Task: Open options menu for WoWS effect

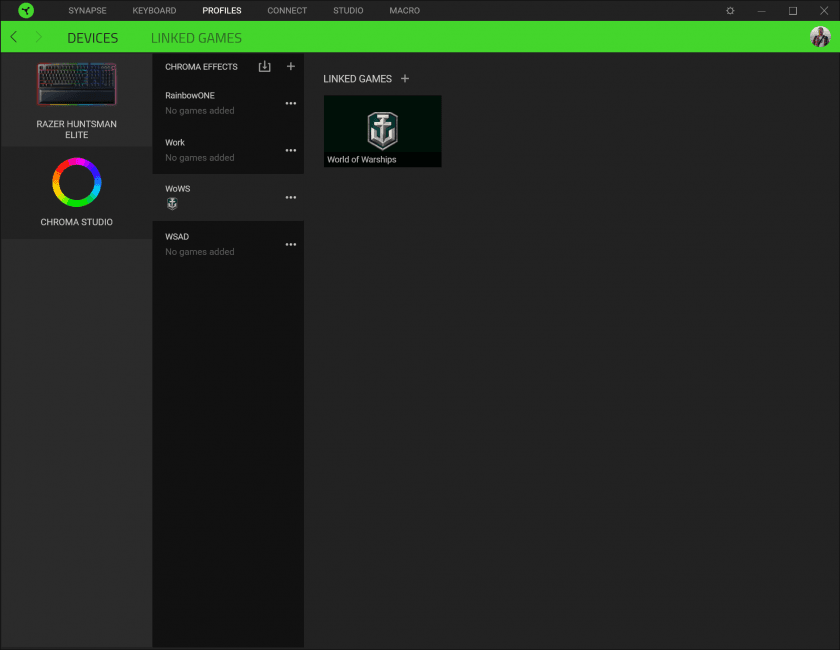Action: click(x=290, y=198)
